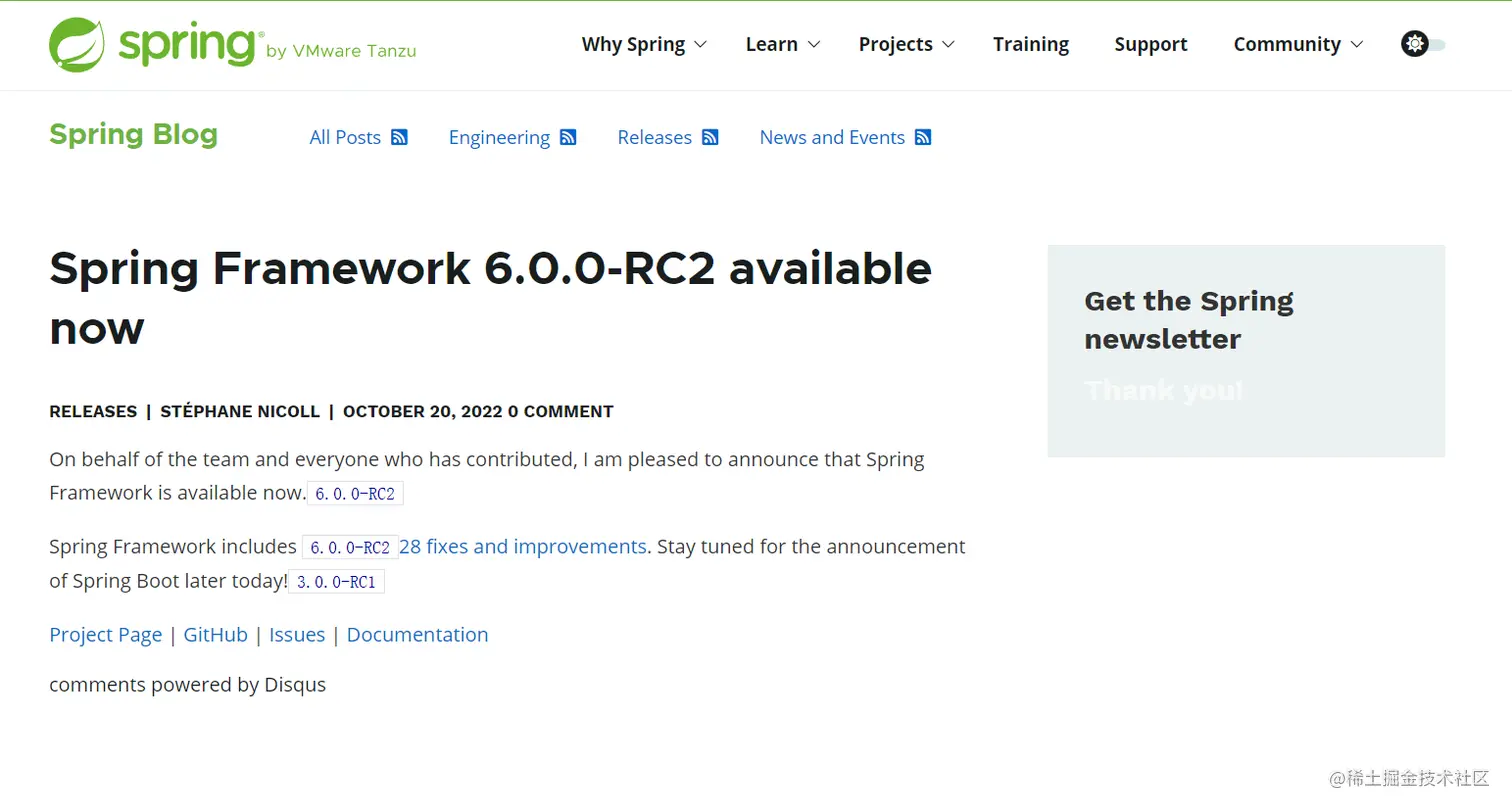The height and width of the screenshot is (811, 1512).
Task: Open the Documentation link
Action: pos(417,635)
